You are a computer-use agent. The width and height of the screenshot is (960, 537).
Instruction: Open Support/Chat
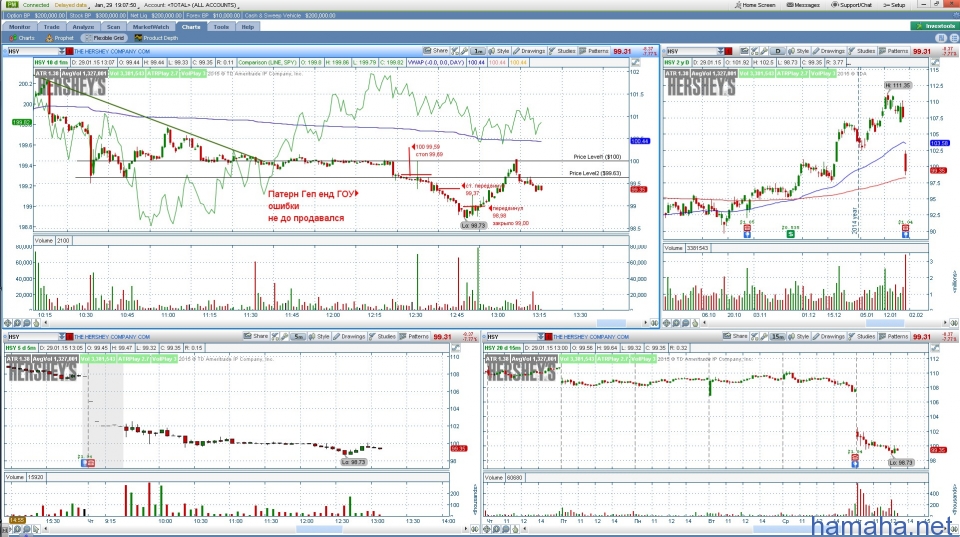[x=852, y=5]
